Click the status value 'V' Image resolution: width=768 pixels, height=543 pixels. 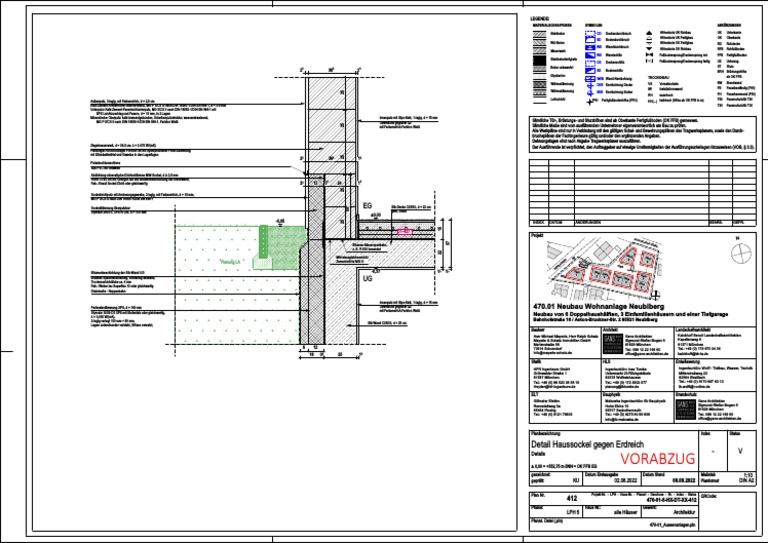coord(740,451)
